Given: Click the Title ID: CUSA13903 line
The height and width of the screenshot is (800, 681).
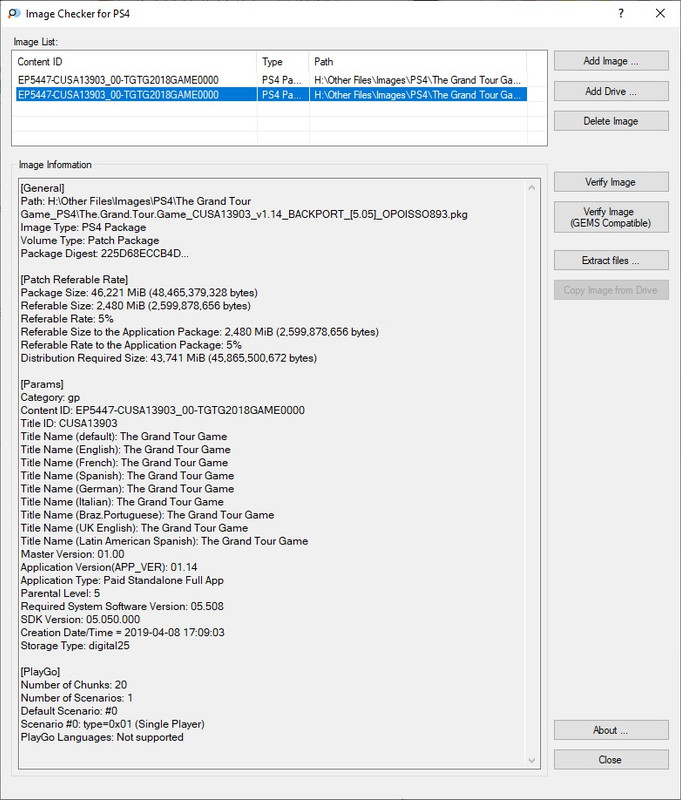Looking at the screenshot, I should click(x=69, y=423).
